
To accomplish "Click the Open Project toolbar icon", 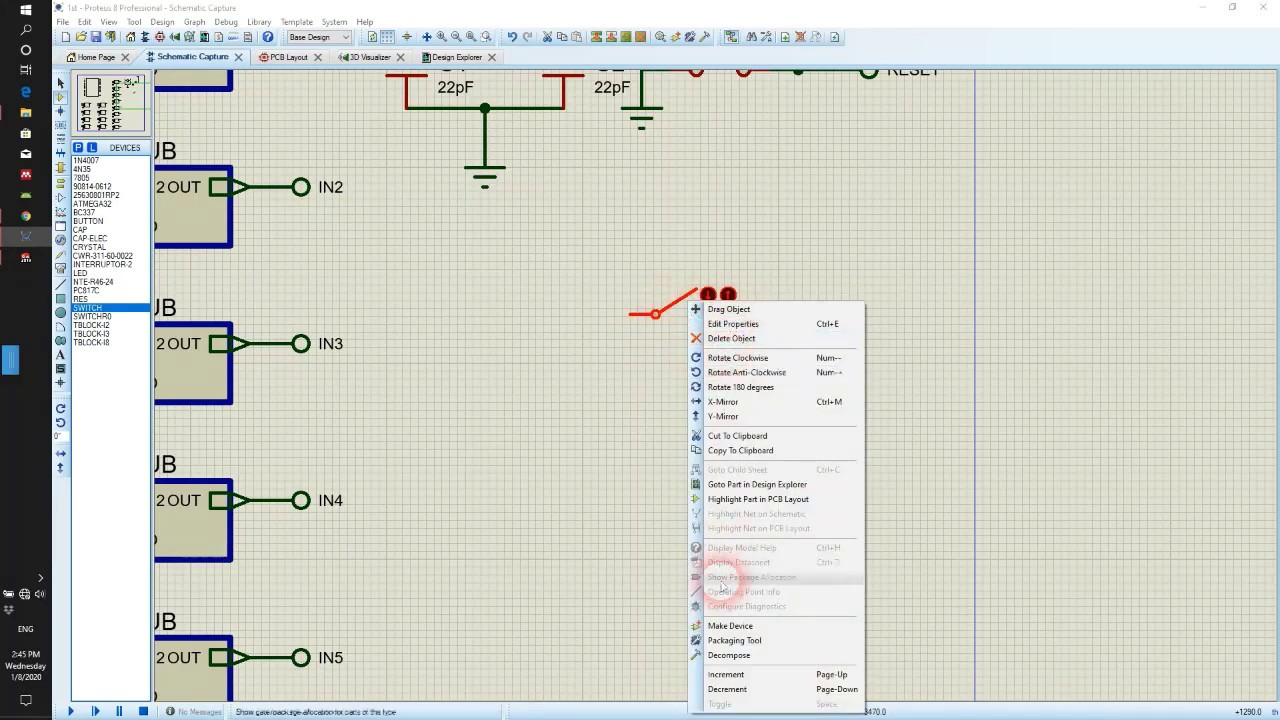I will coord(81,37).
